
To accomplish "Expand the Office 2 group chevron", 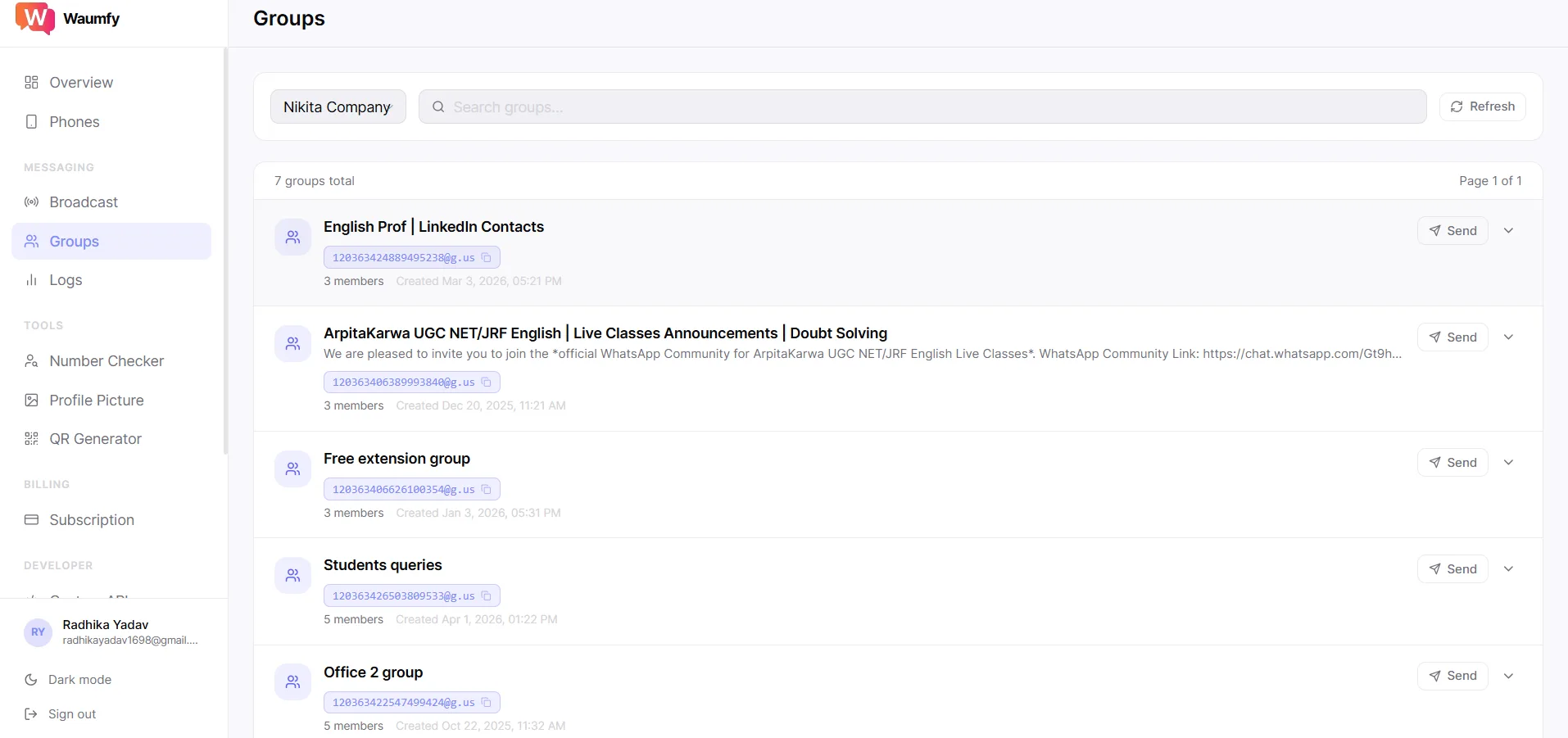I will 1508,676.
